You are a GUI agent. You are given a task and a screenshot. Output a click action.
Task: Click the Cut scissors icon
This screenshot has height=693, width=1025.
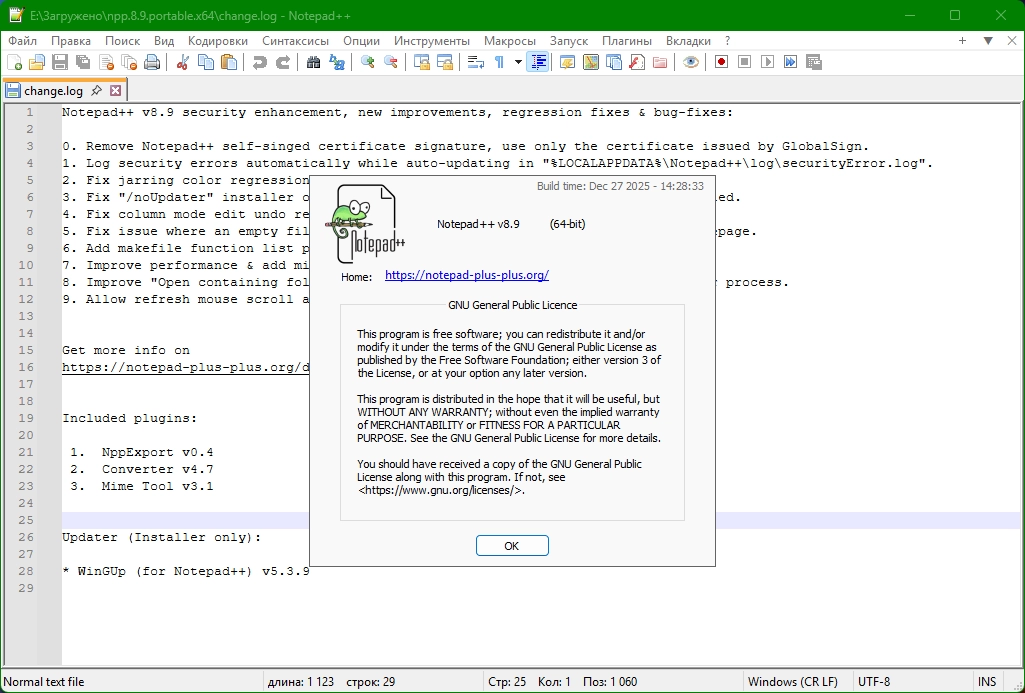pyautogui.click(x=182, y=62)
